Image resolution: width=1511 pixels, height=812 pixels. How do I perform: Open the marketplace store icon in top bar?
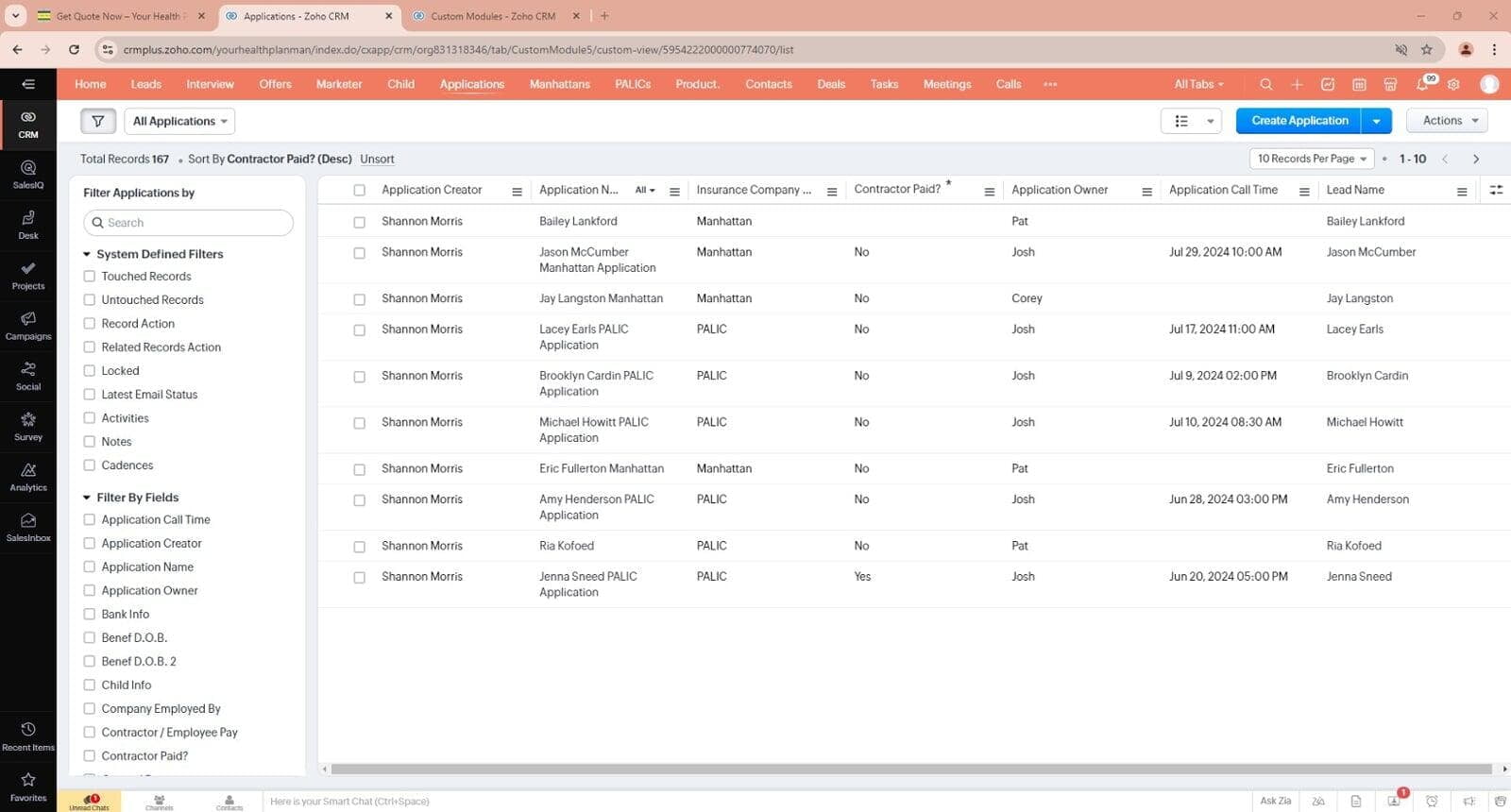point(1390,84)
